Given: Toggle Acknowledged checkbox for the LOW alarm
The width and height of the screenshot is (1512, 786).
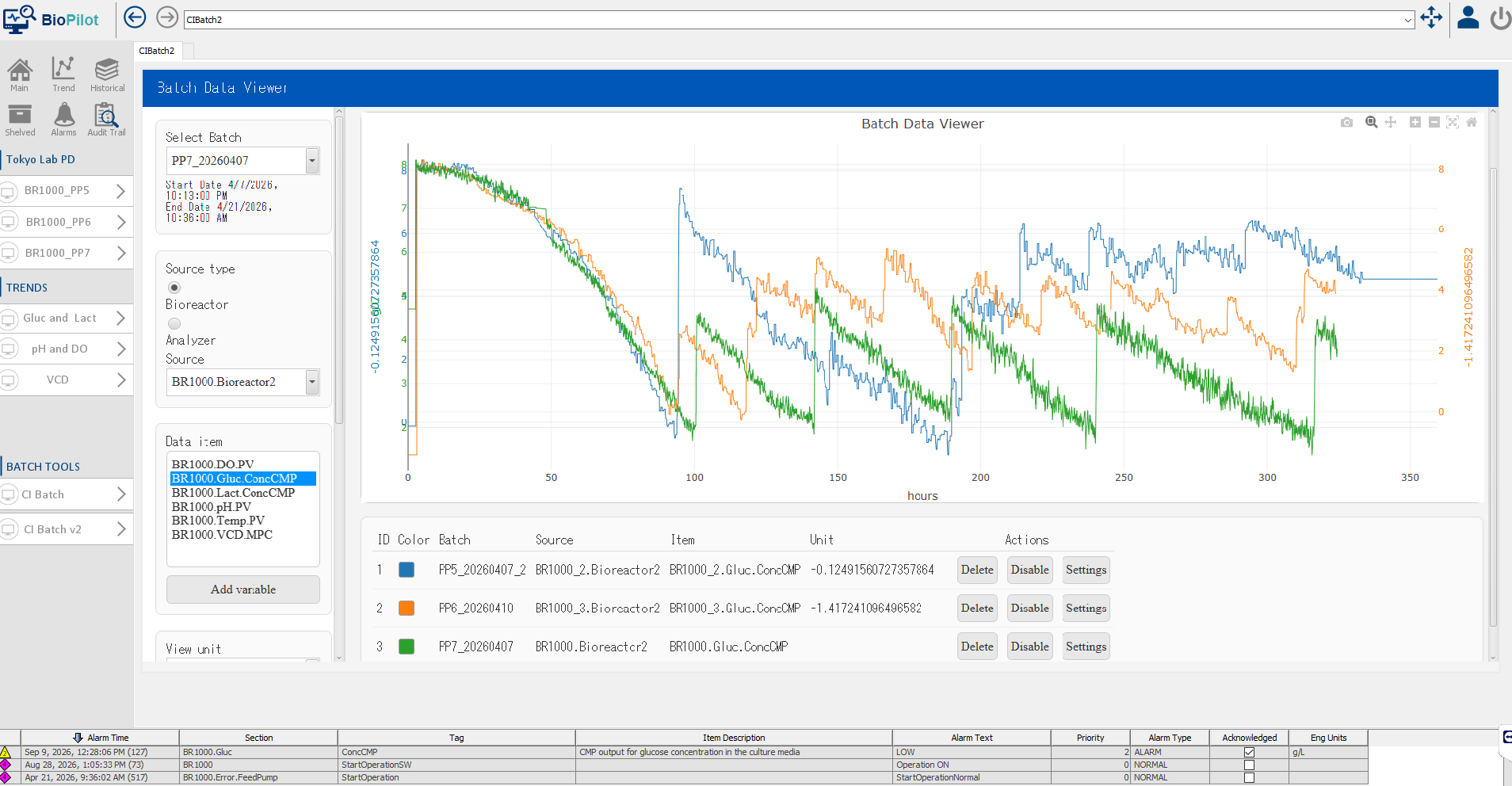Looking at the screenshot, I should click(1249, 752).
